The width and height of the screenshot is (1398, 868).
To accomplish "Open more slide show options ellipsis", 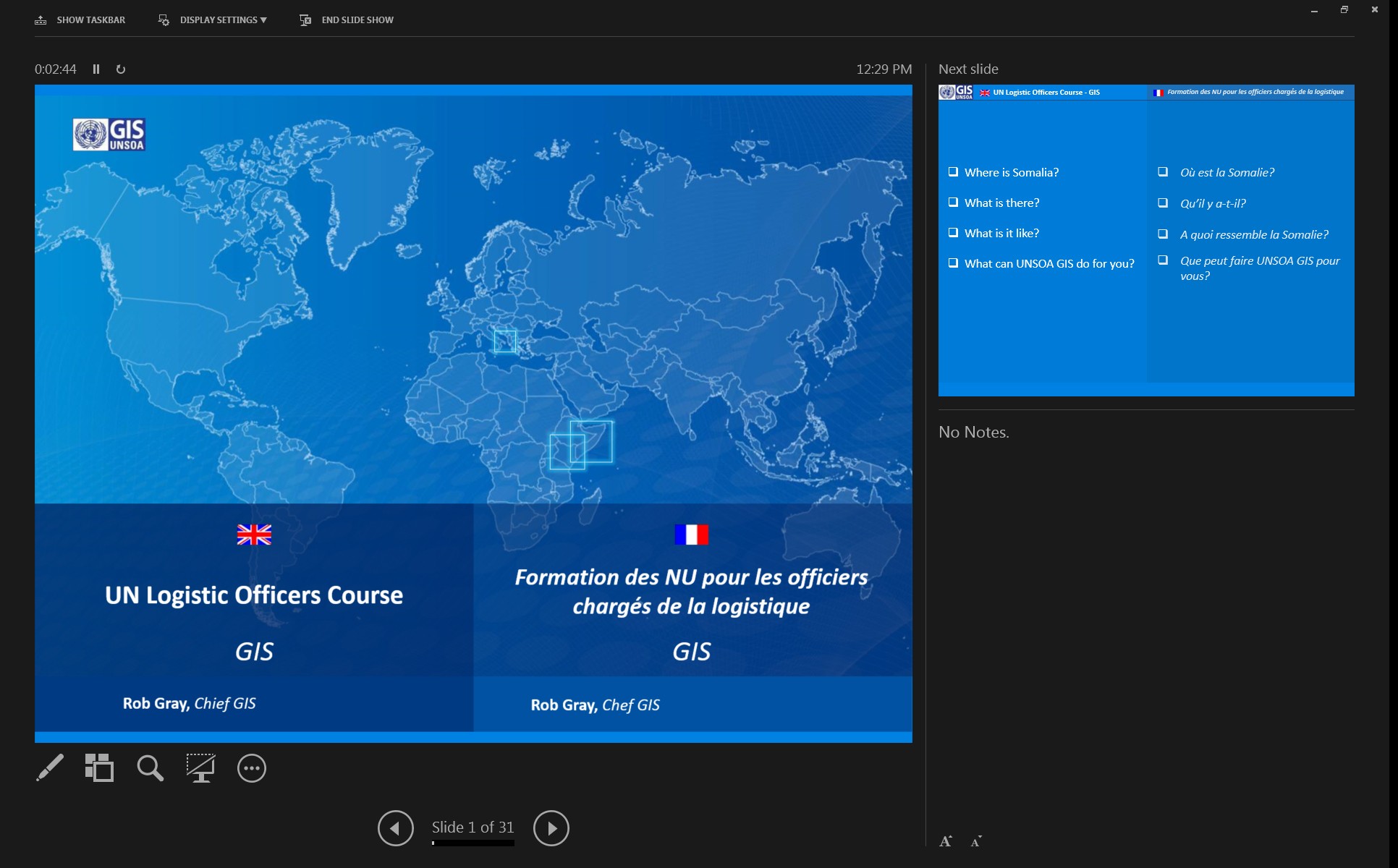I will [252, 767].
